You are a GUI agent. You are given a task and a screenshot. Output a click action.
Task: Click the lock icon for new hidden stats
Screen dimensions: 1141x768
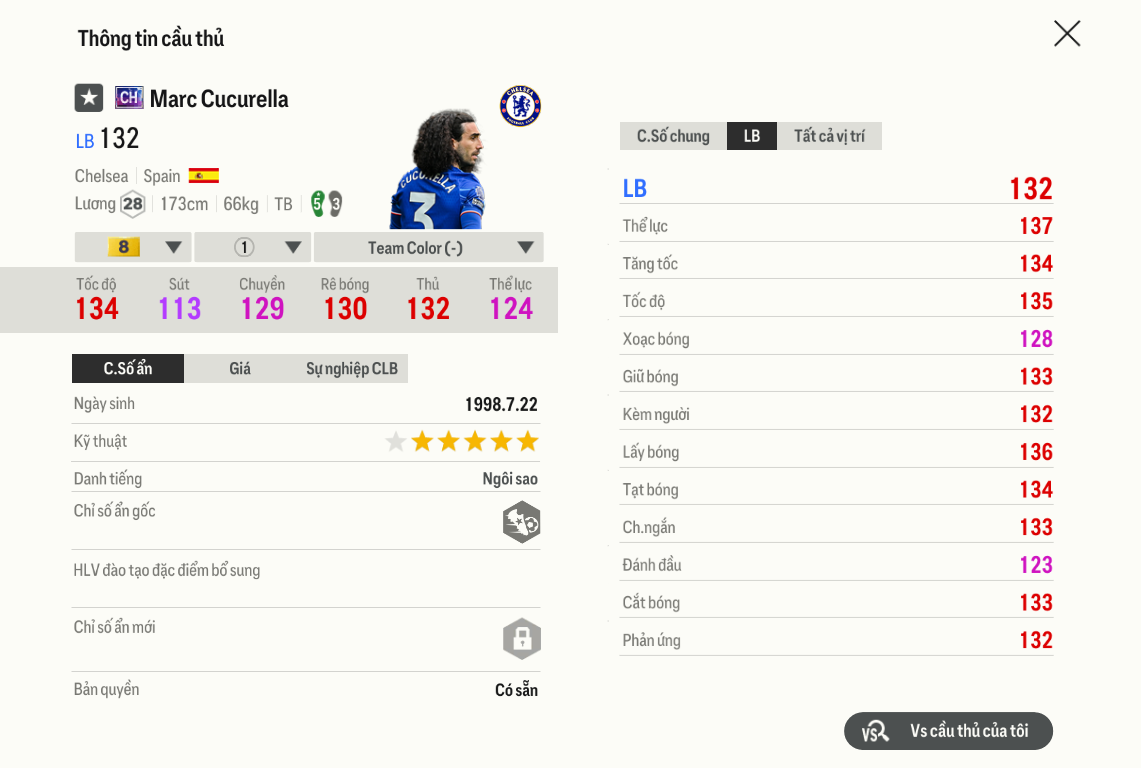[522, 638]
